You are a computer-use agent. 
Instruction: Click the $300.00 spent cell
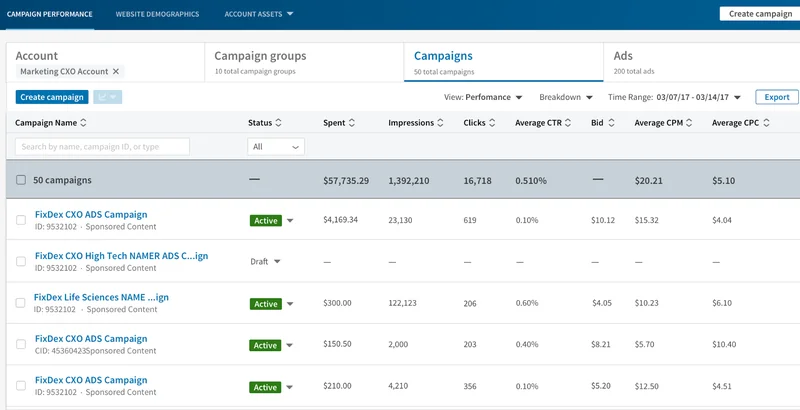(x=337, y=303)
